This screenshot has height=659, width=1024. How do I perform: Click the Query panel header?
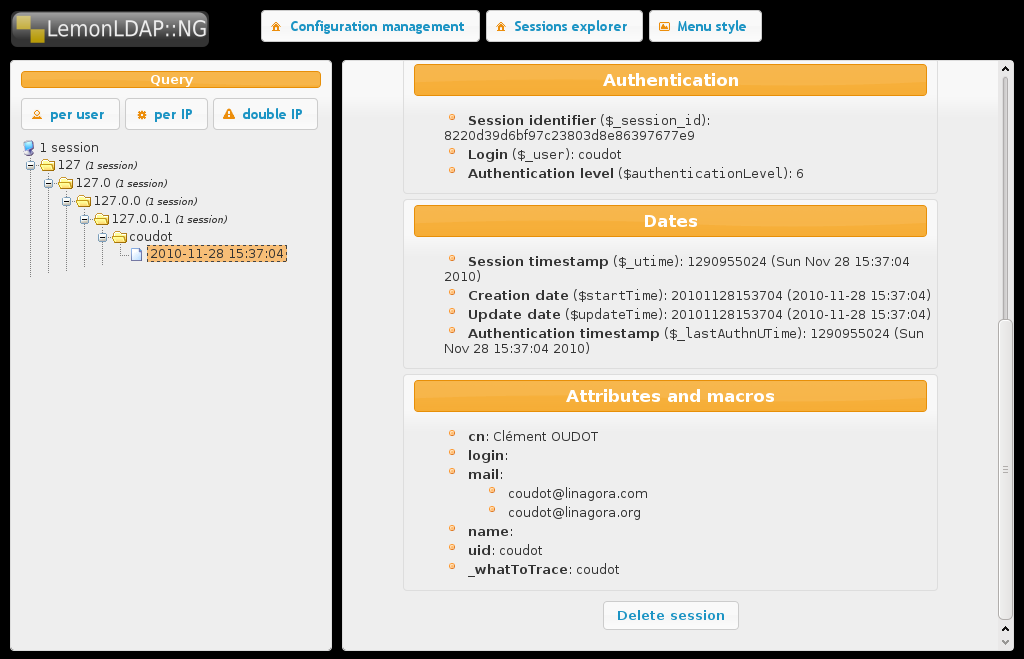point(171,79)
